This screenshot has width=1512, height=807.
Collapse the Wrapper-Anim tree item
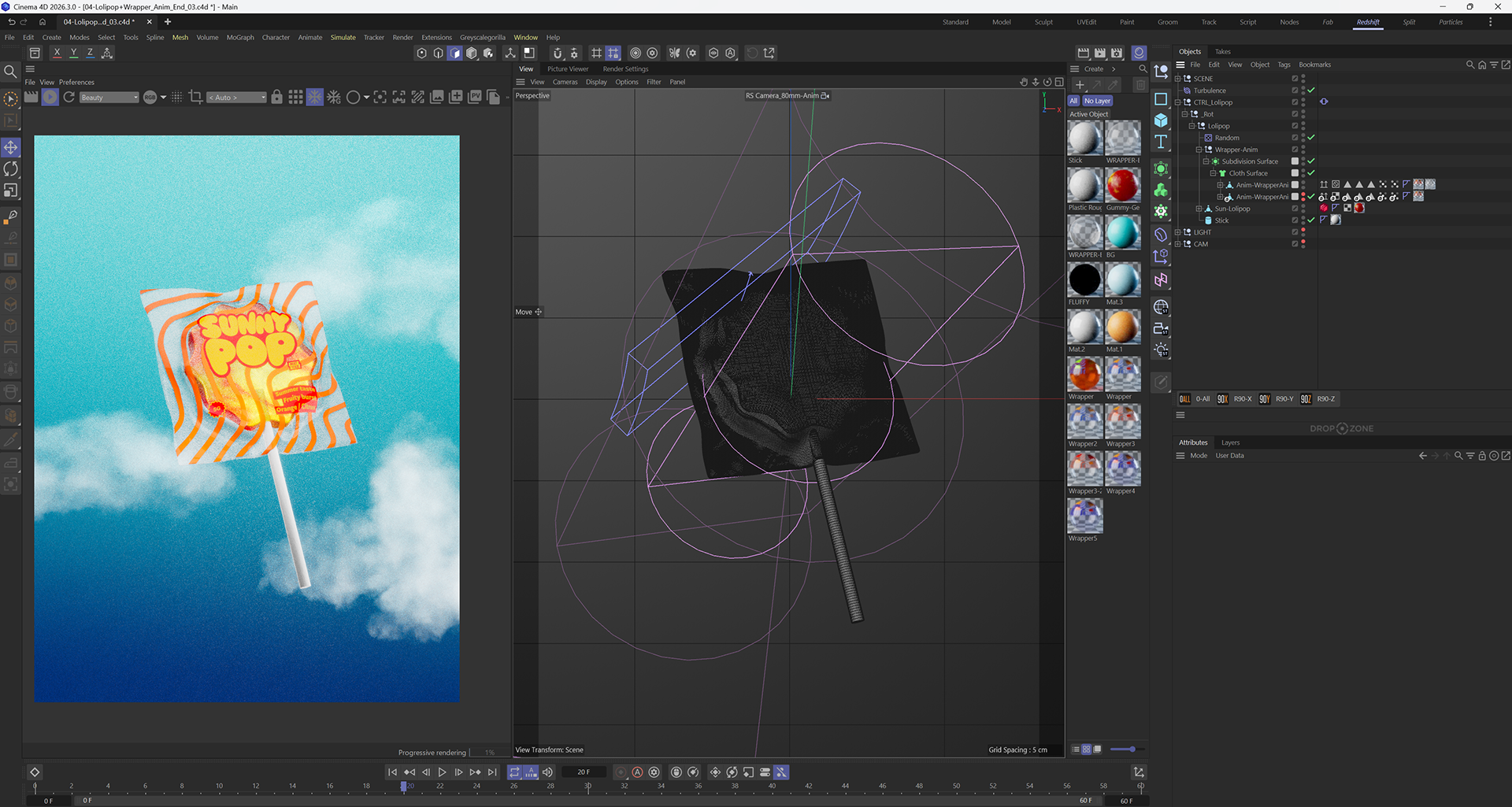[1199, 150]
